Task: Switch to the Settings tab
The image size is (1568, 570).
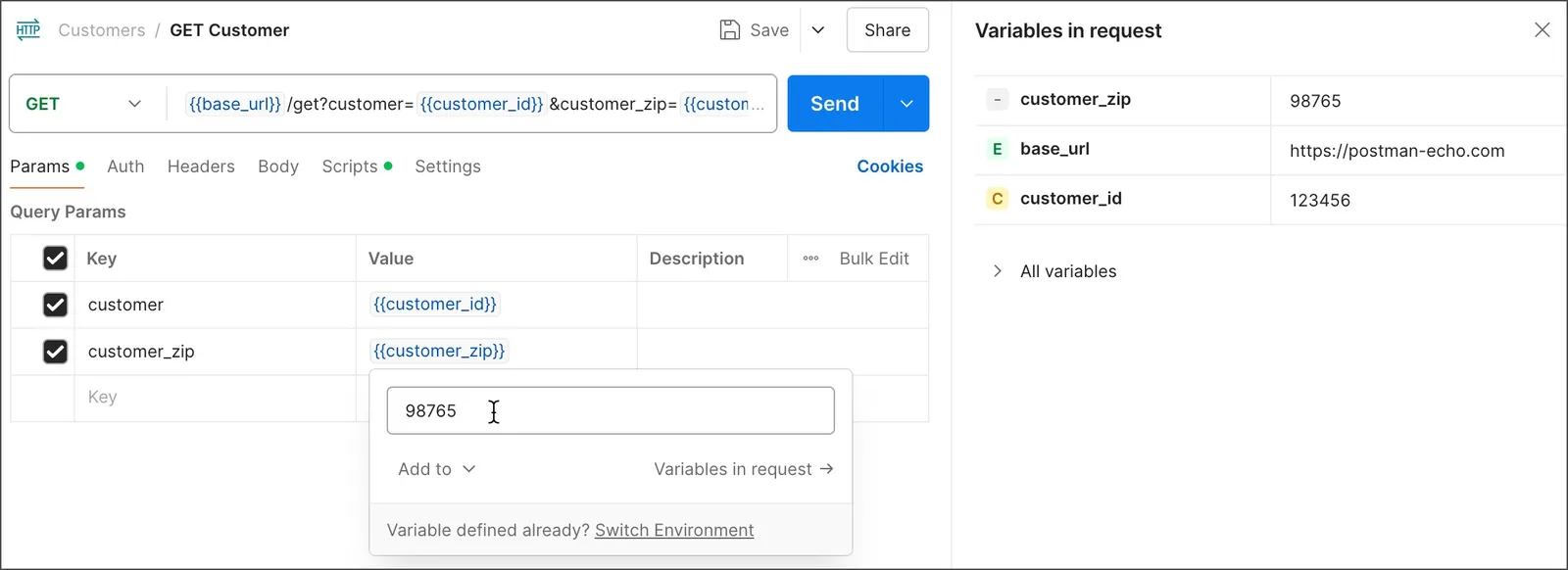Action: [x=448, y=166]
